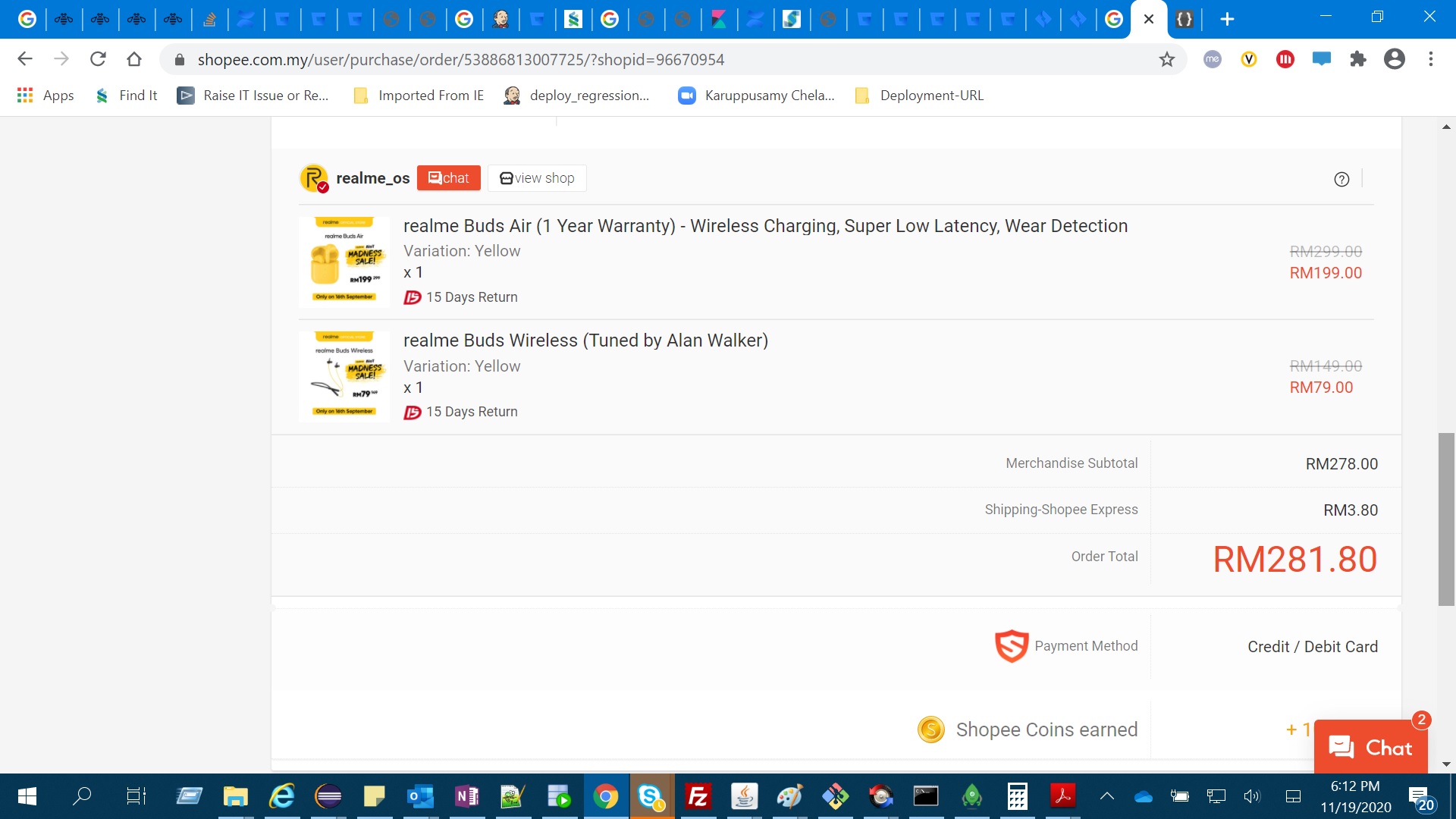Screen dimensions: 1456x819
Task: Open a new browser tab
Action: tap(1227, 19)
